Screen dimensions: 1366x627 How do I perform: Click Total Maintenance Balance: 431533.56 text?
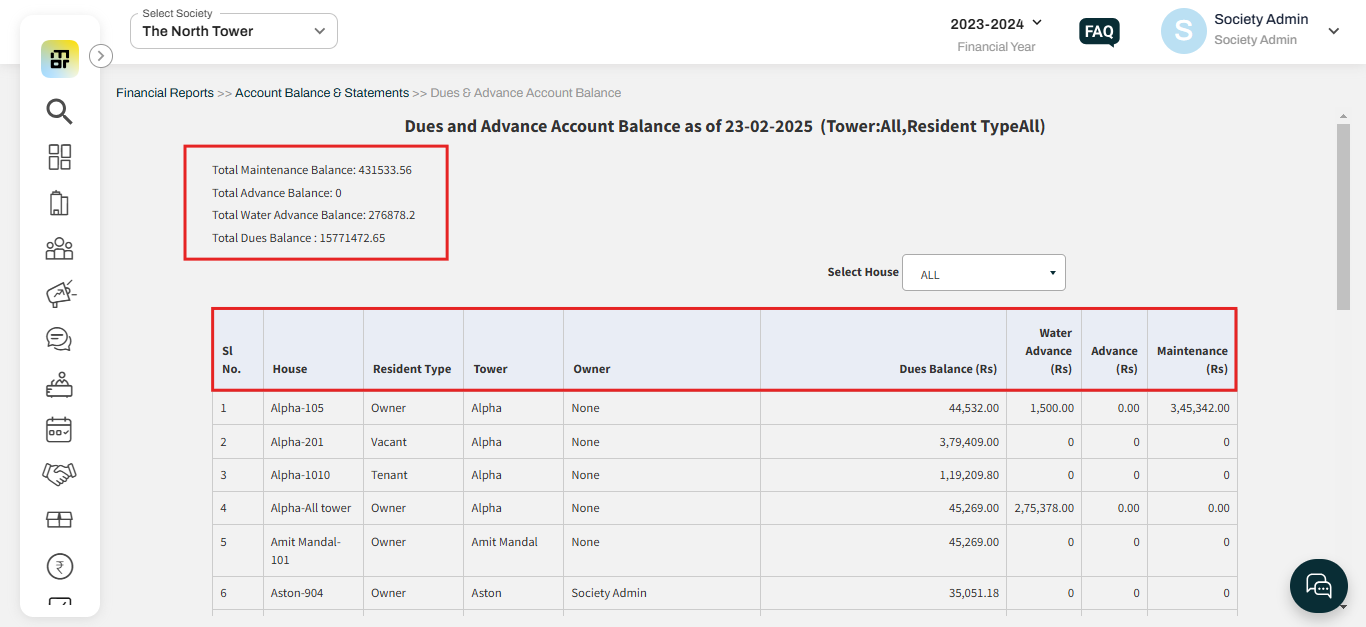tap(312, 170)
